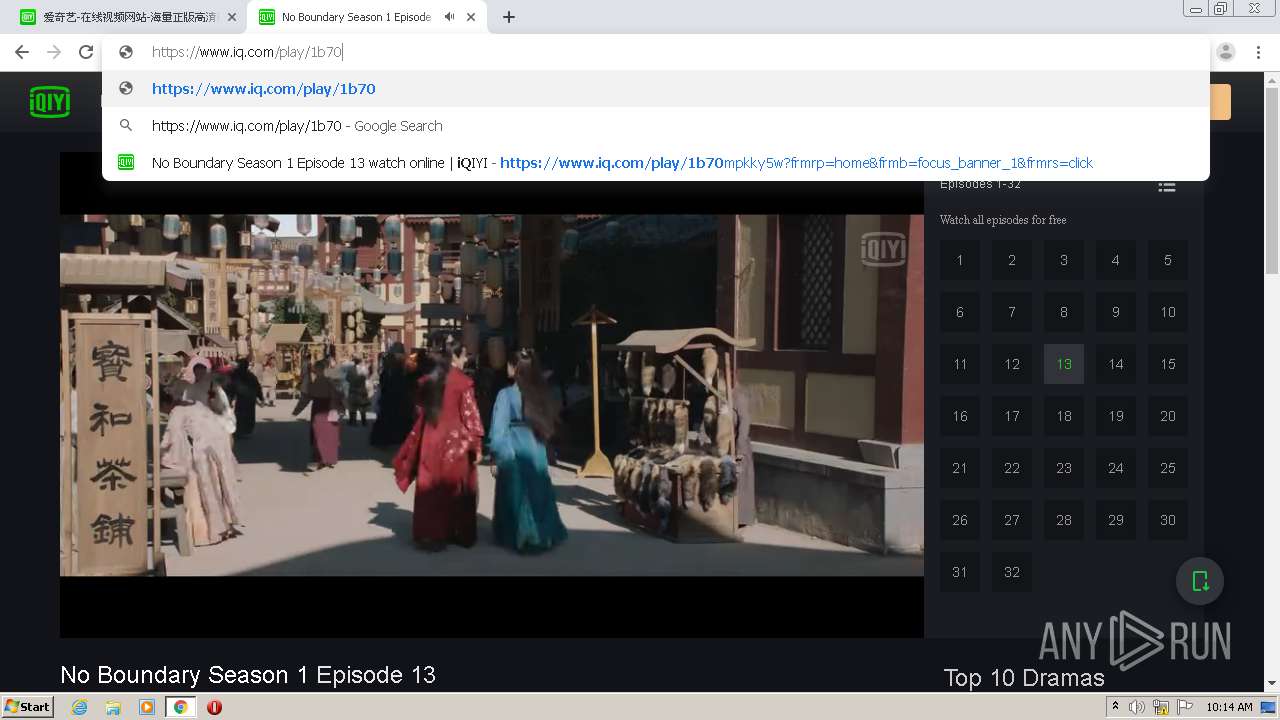
Task: Play episode 17
Action: coord(1012,416)
